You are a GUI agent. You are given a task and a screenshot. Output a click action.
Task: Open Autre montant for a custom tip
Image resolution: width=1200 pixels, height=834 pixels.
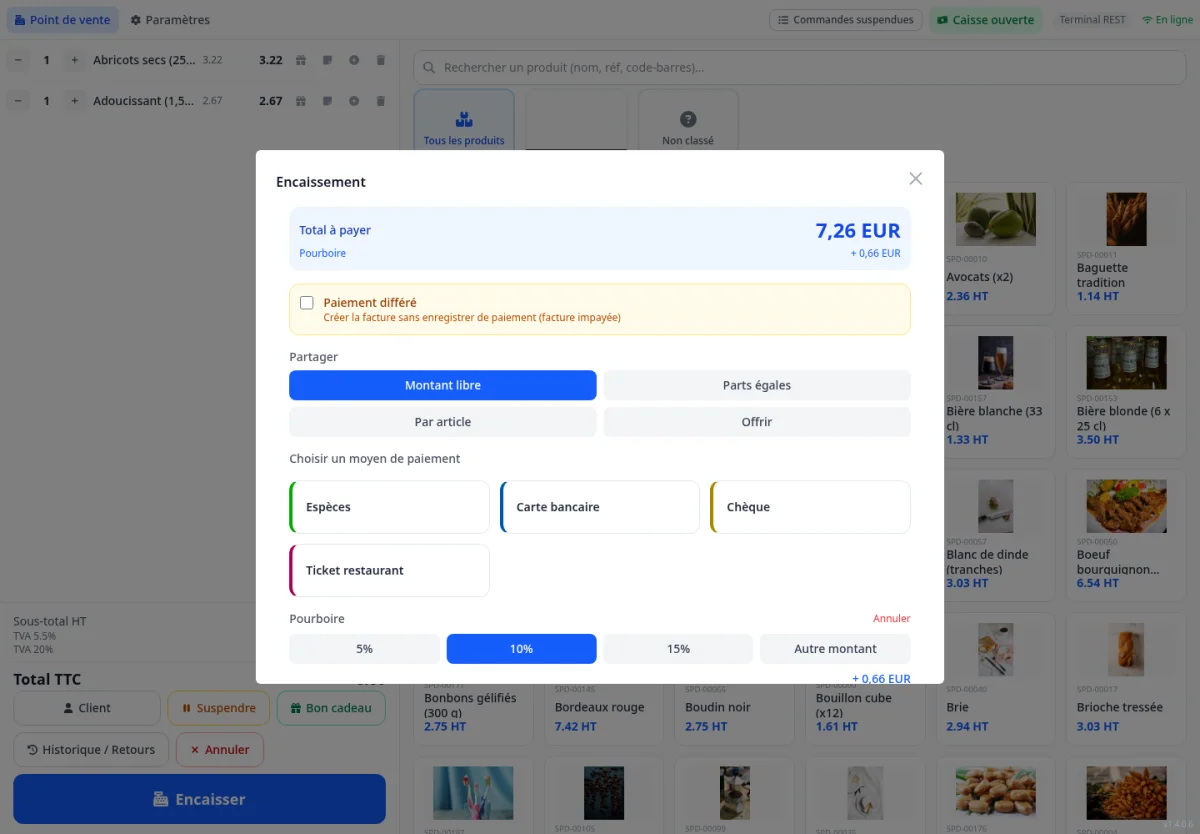coord(835,649)
